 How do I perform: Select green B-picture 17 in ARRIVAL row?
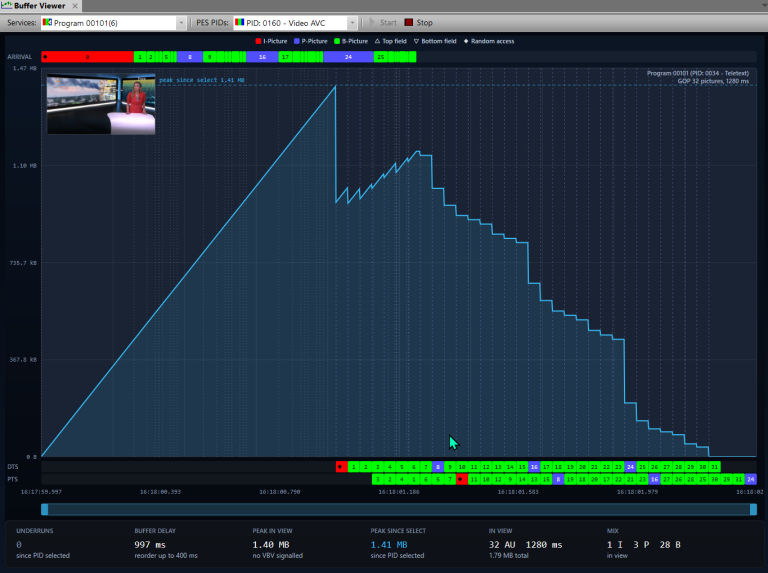click(x=285, y=57)
